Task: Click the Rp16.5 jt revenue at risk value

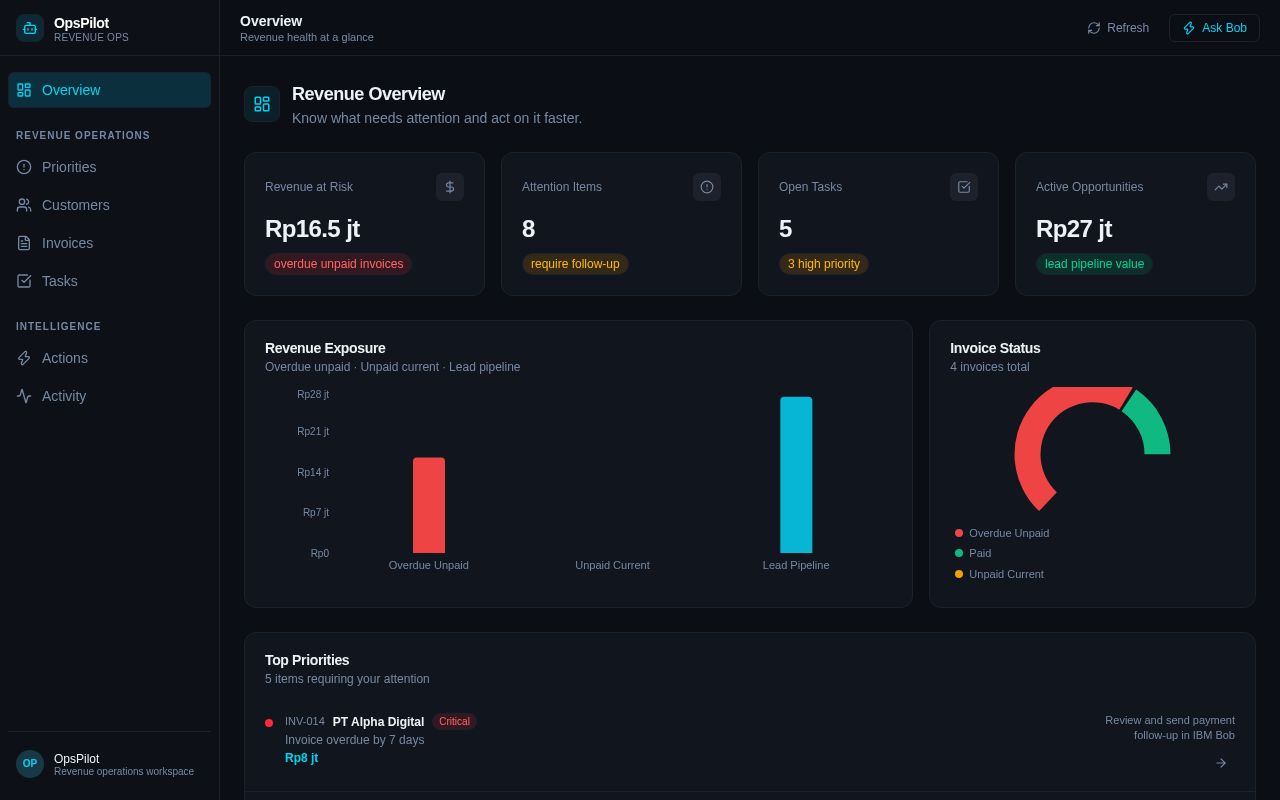Action: click(x=312, y=229)
